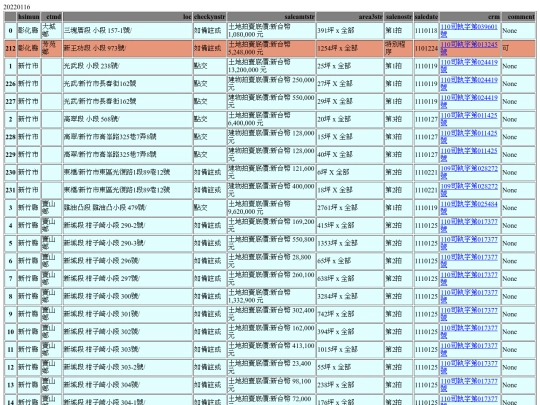The height and width of the screenshot is (405, 540).
Task: Open the 017377 case link in row 10
Action: (469, 332)
